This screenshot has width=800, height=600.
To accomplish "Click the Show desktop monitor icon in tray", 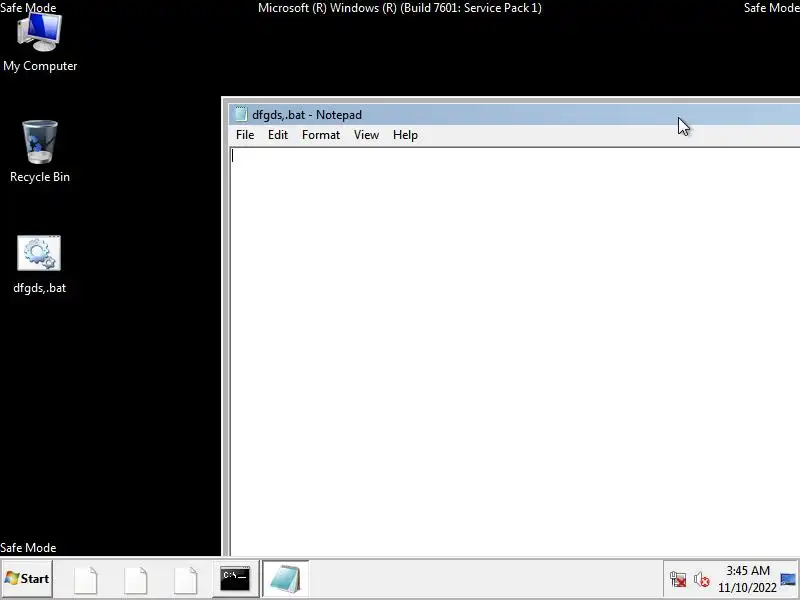I will 788,579.
